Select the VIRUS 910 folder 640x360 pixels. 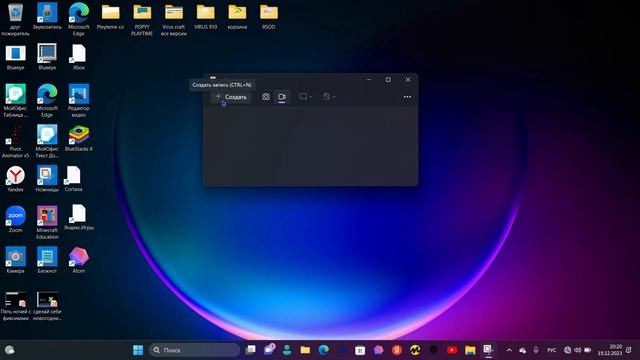tap(205, 16)
